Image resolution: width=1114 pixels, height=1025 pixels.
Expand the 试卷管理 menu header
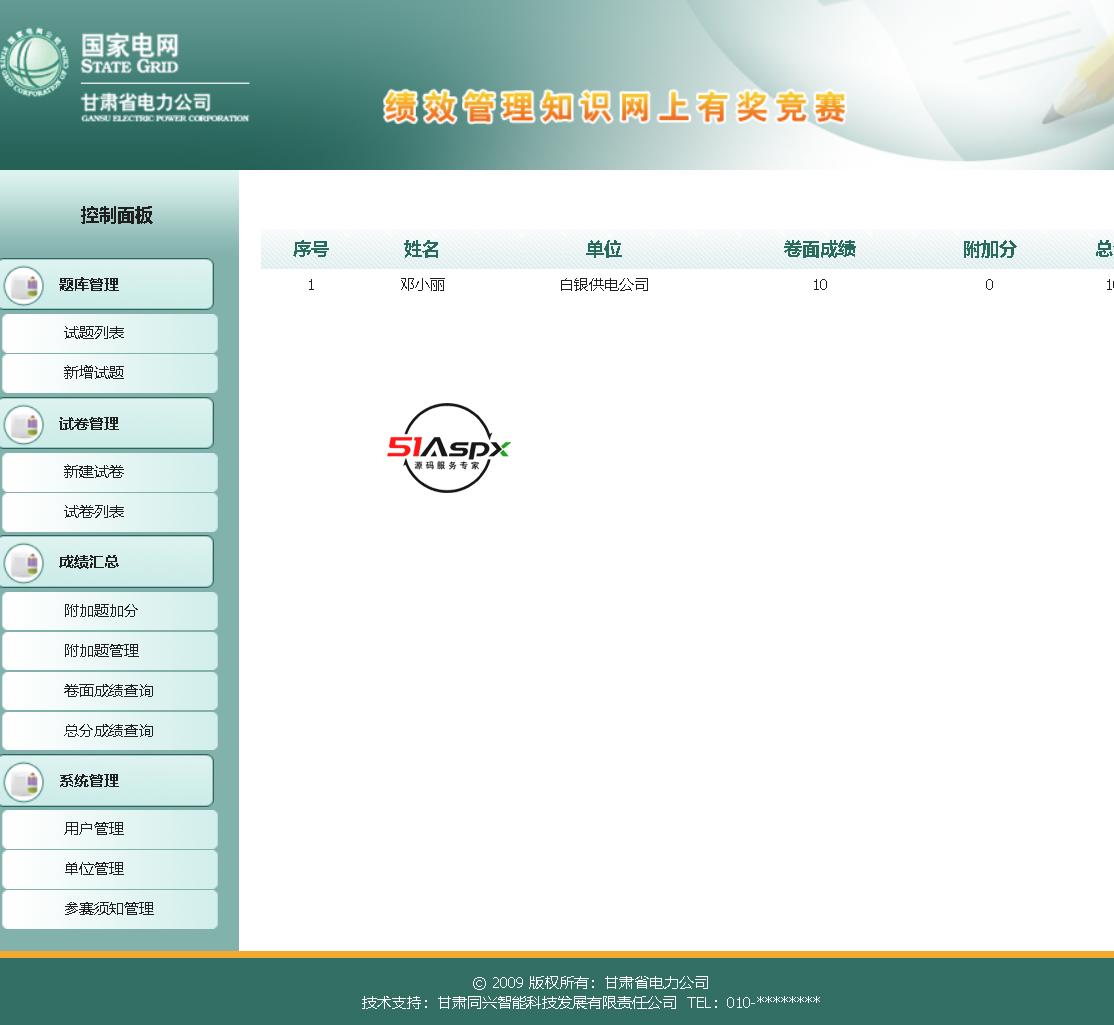point(89,424)
